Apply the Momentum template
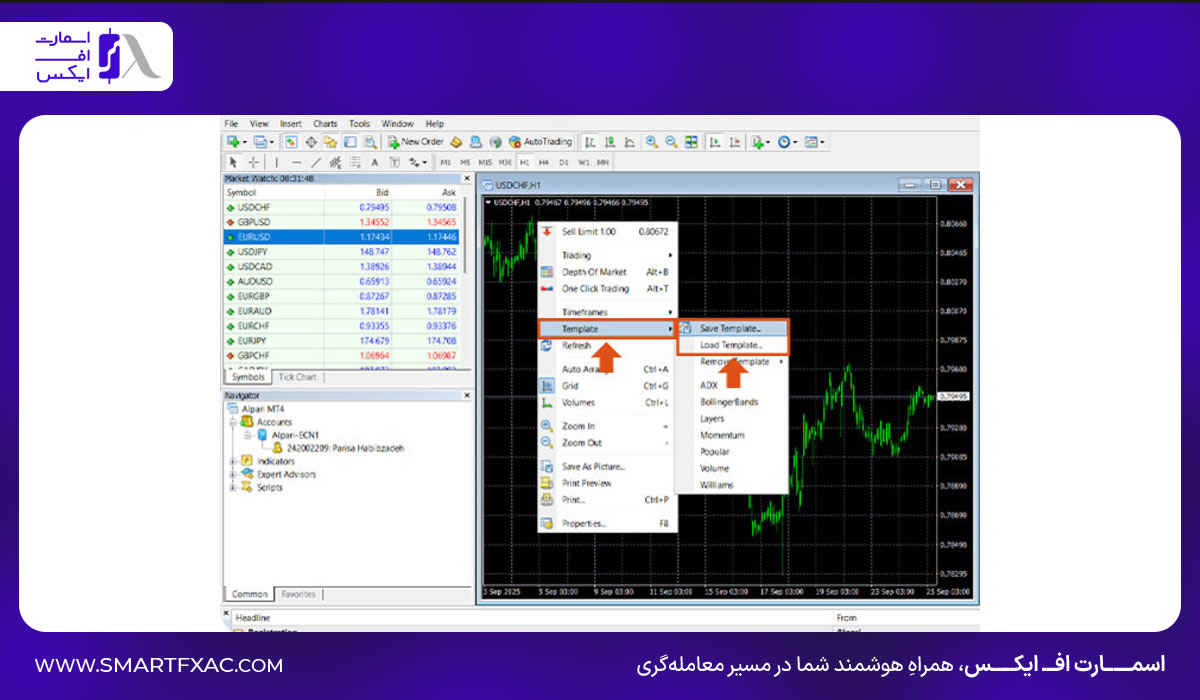1200x700 pixels. tap(722, 435)
